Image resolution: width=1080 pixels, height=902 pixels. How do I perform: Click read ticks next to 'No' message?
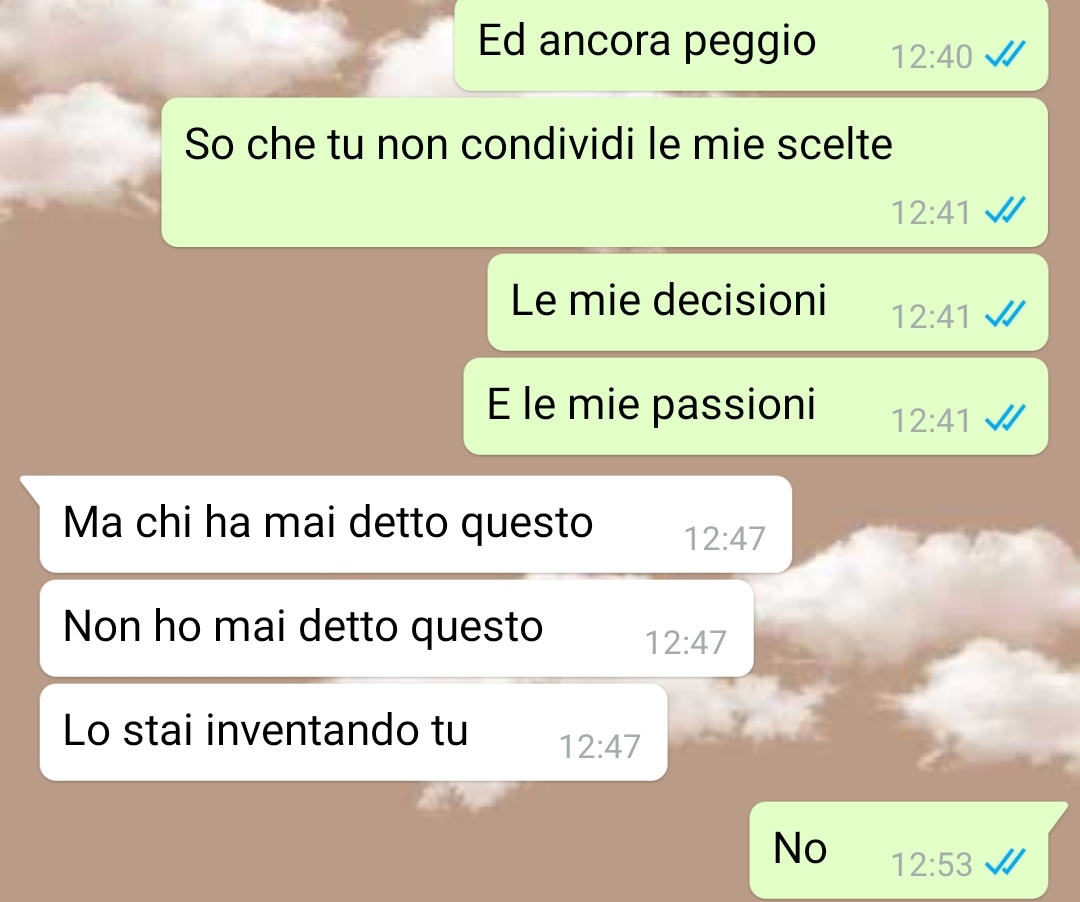point(1006,862)
